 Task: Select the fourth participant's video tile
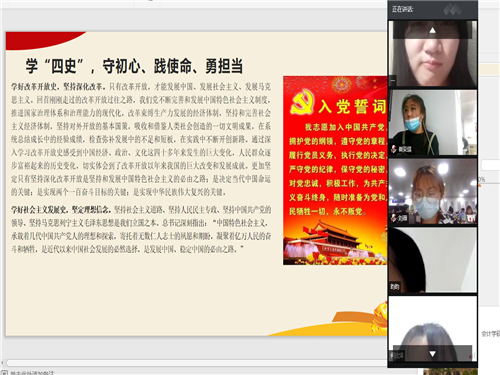(433, 260)
